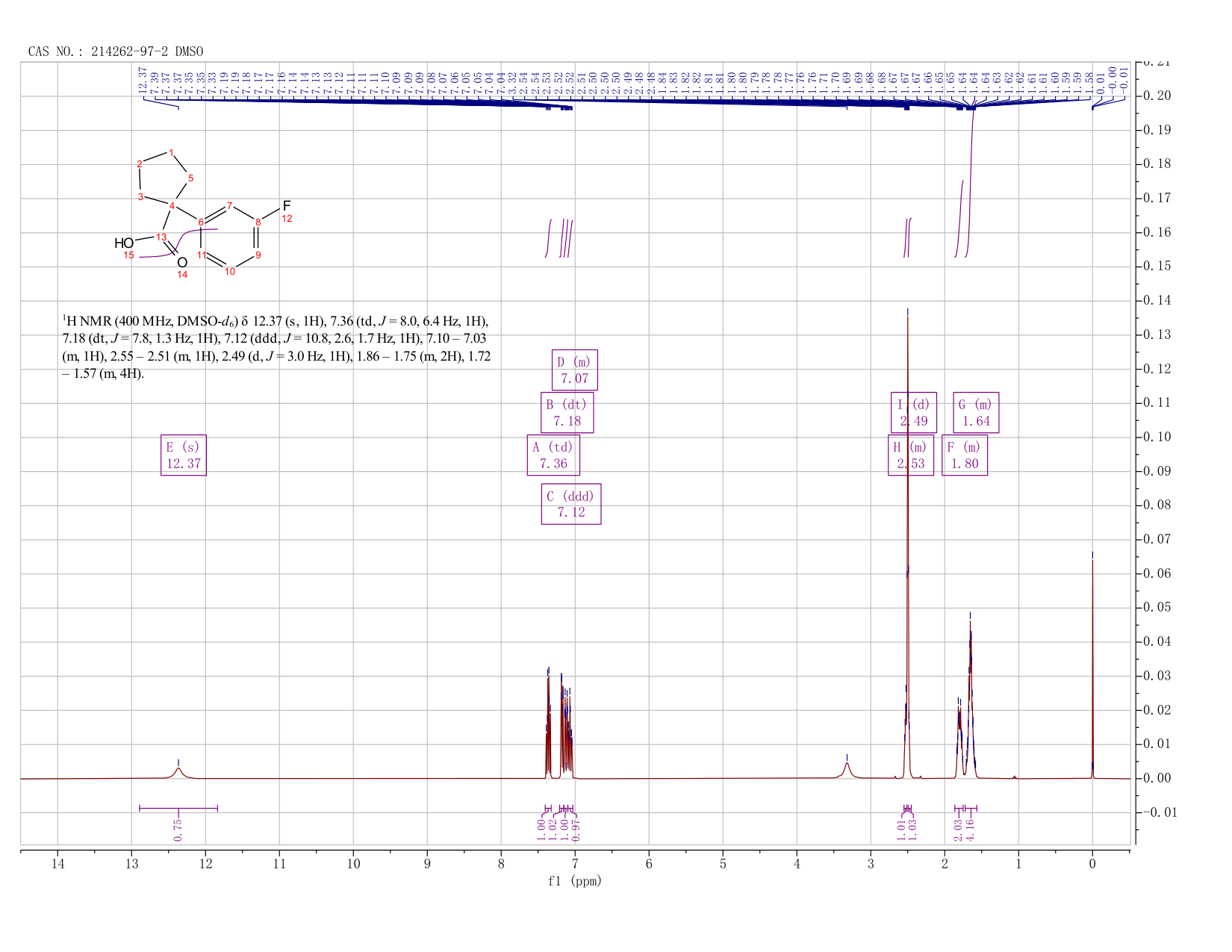Select the D (m) 7.07 multiplet box

[575, 370]
